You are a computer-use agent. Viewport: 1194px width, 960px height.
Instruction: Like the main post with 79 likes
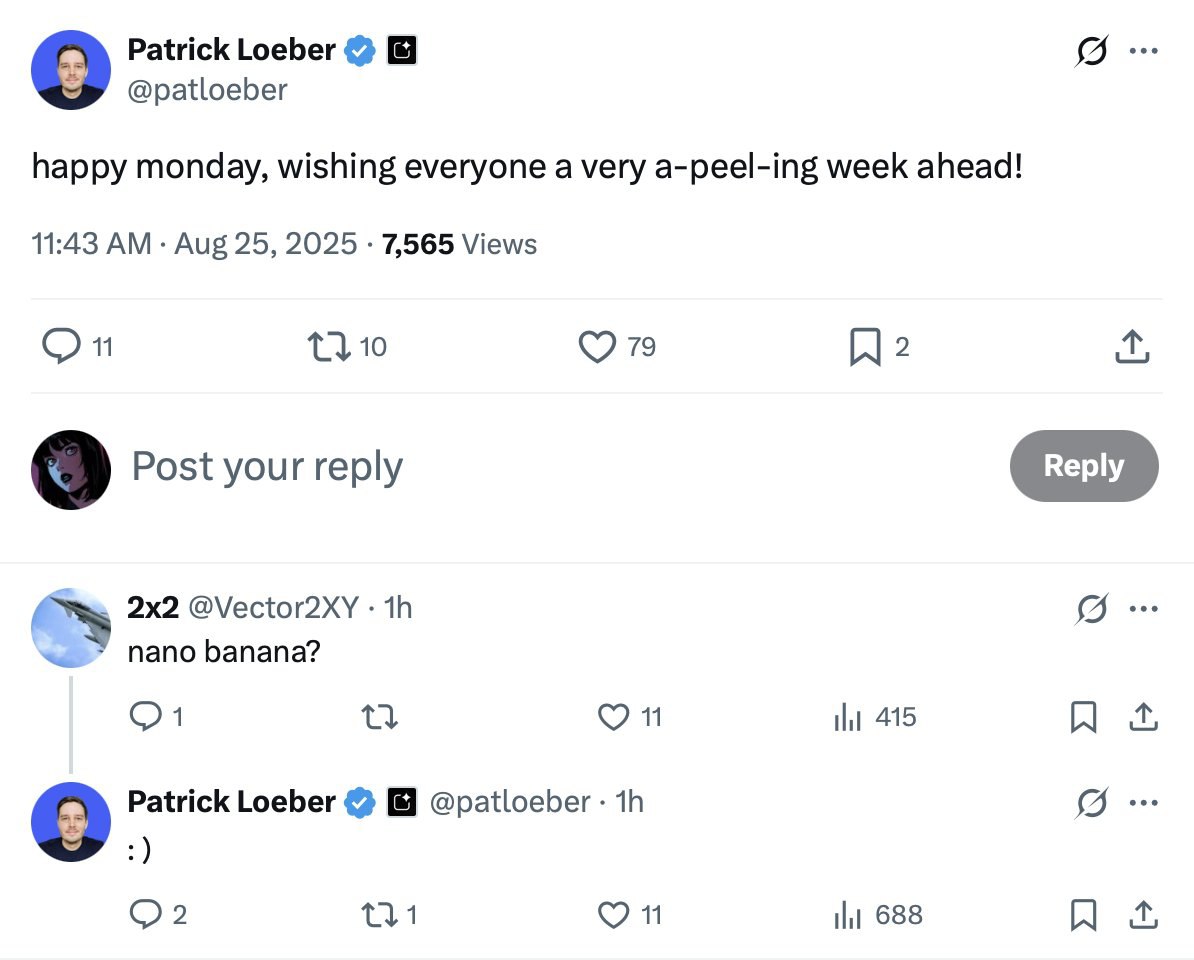click(597, 347)
